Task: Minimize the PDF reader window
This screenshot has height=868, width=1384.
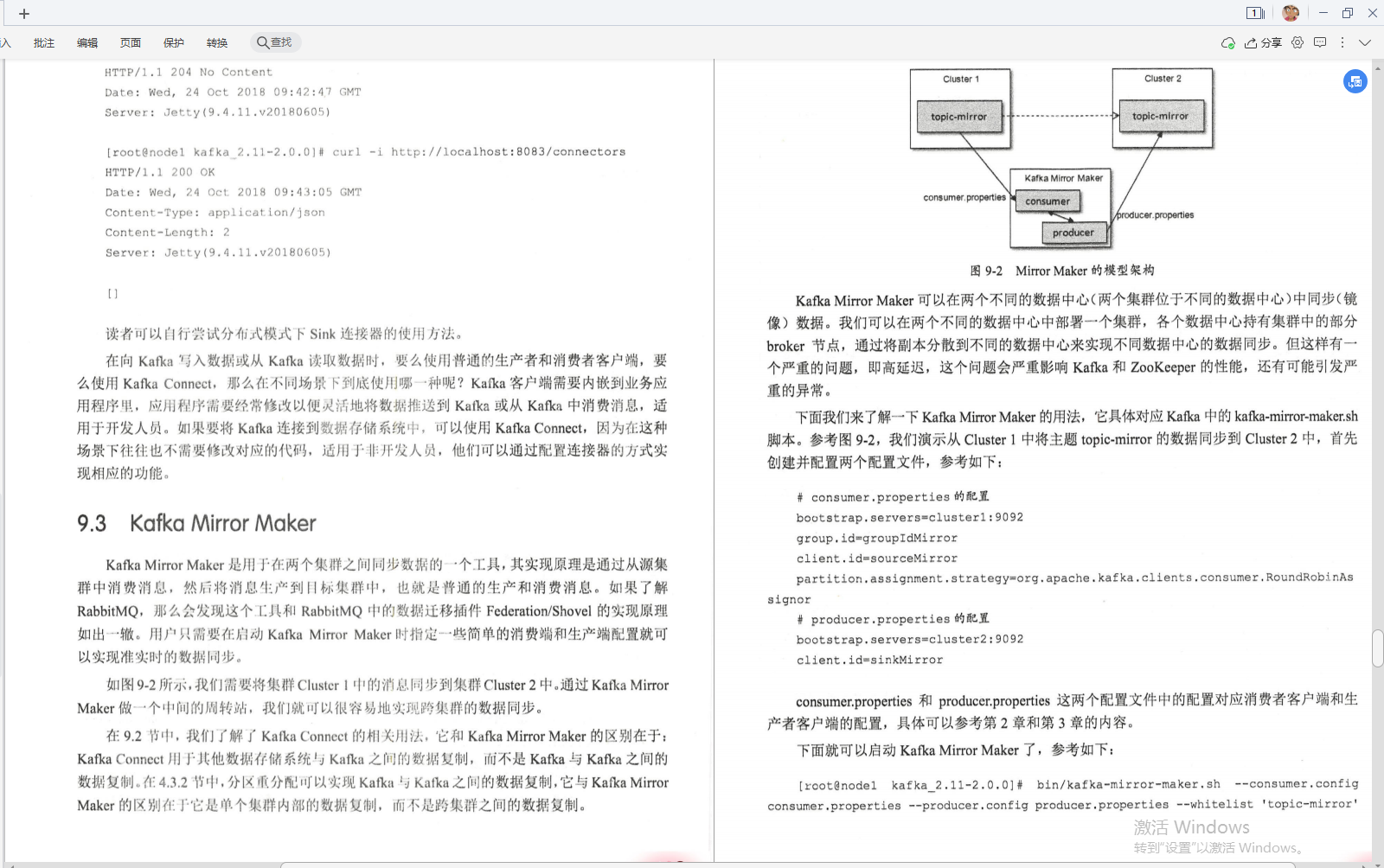Action: (1323, 13)
